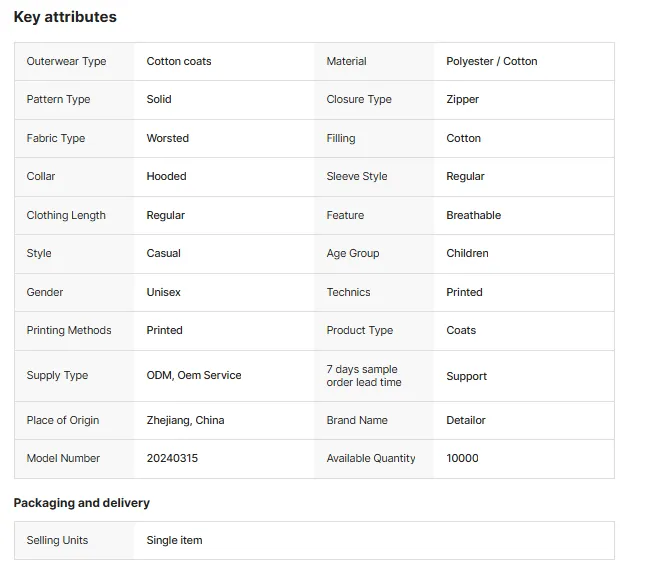Click the ODM, Oem Service supply value
Viewport: 645px width, 573px height.
[x=194, y=375]
